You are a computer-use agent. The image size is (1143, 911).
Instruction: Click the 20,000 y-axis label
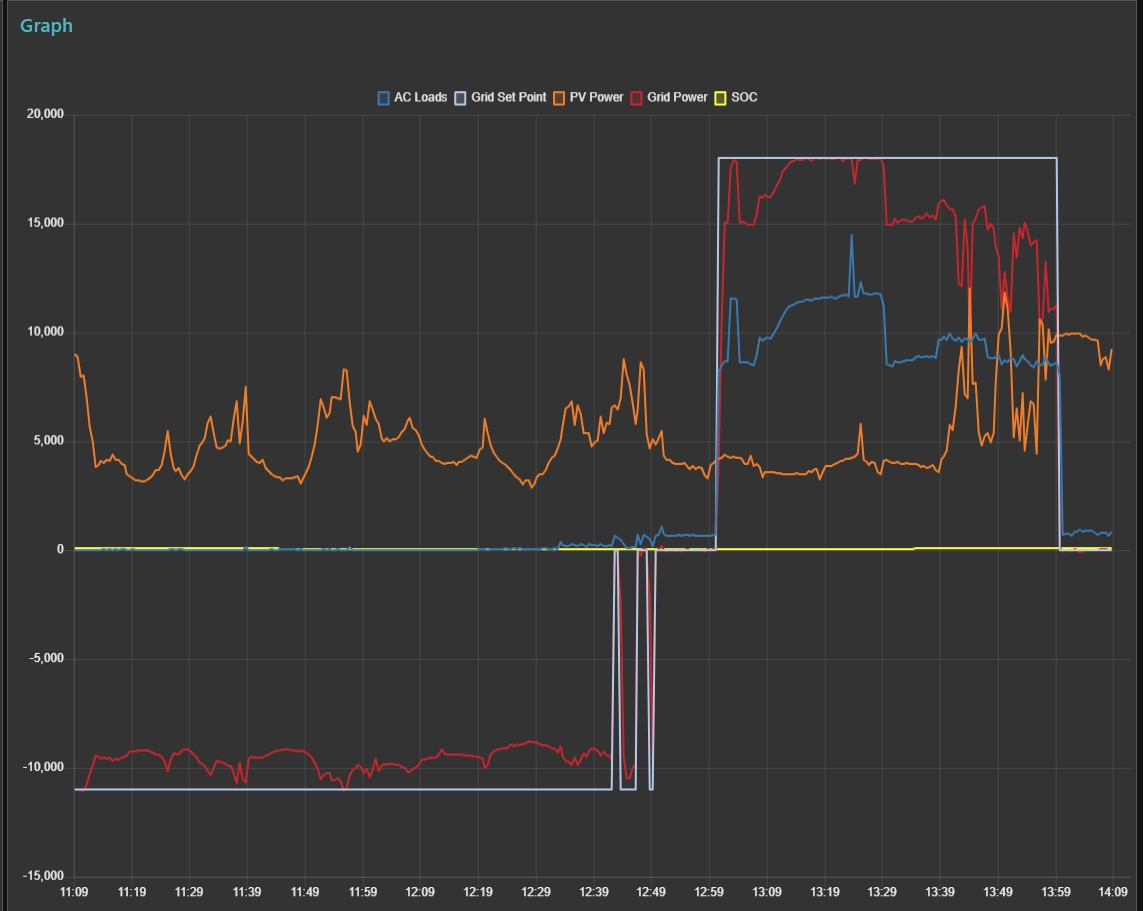pos(45,114)
